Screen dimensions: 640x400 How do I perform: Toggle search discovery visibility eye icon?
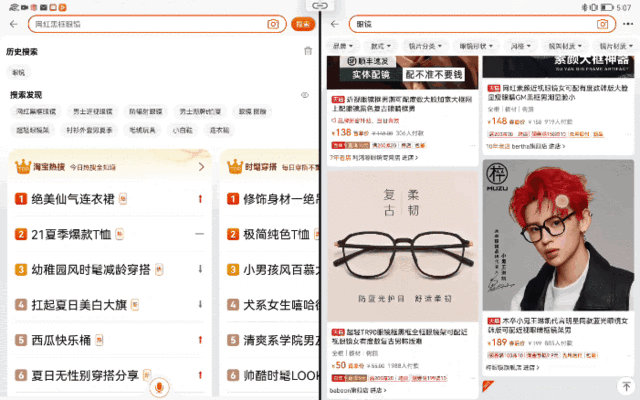coord(305,95)
